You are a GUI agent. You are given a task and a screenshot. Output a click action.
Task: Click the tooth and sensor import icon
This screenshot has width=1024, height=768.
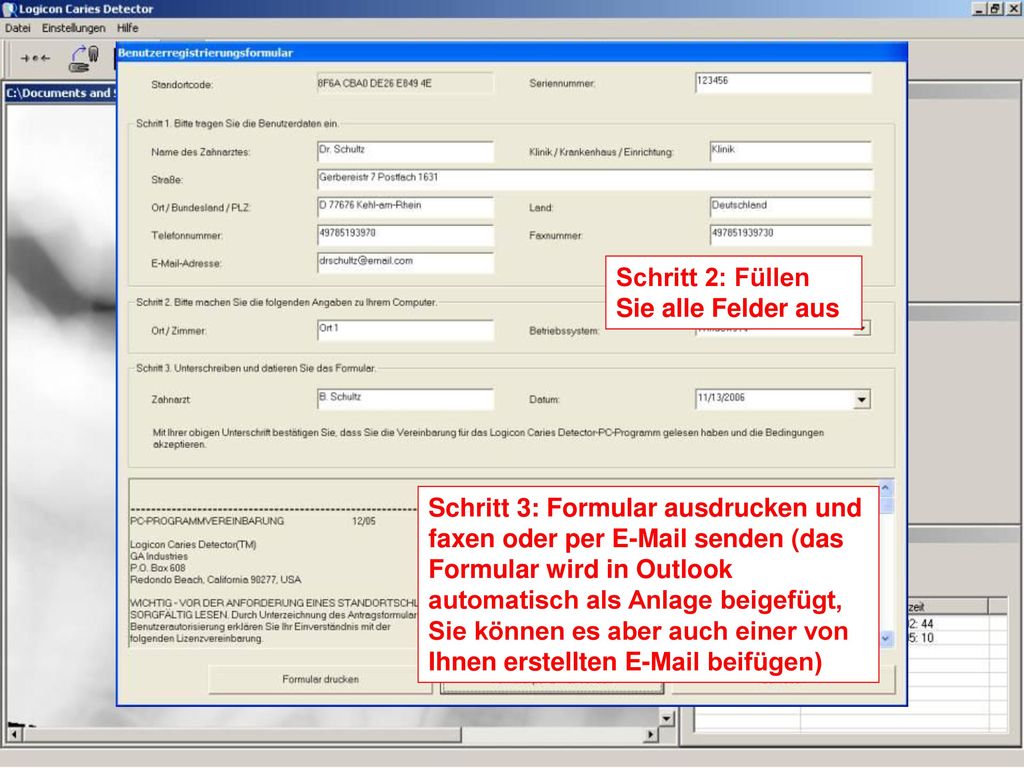pos(84,58)
